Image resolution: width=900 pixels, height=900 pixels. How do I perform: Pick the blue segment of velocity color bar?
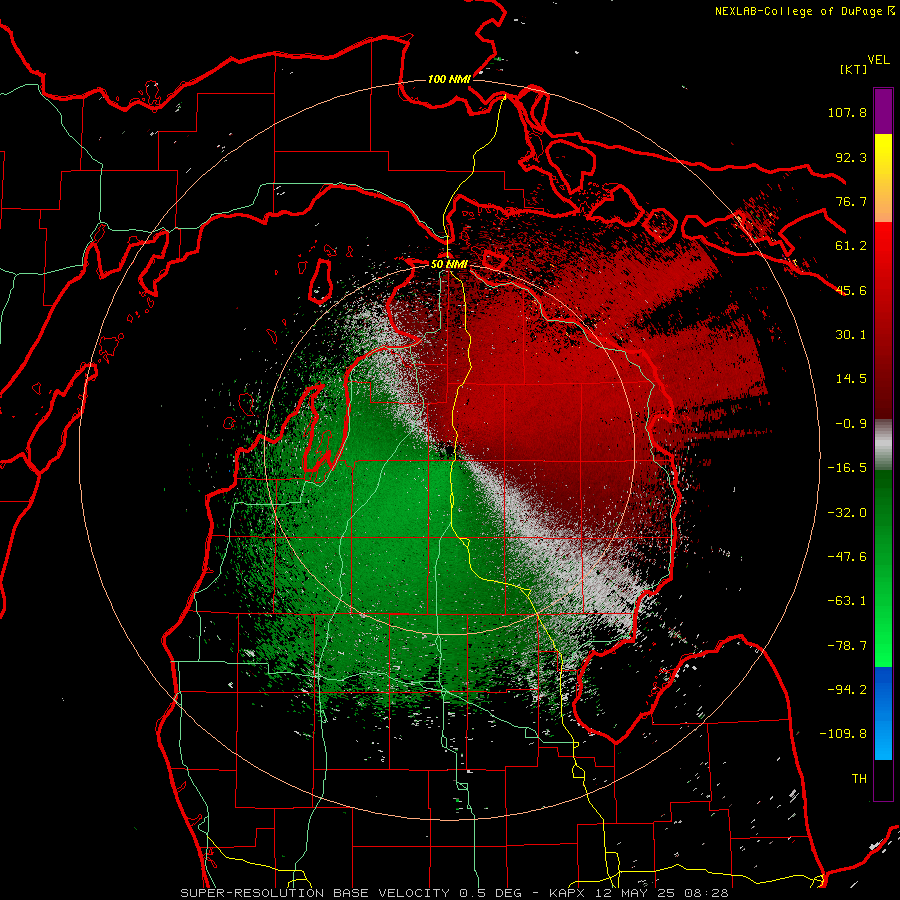point(883,713)
